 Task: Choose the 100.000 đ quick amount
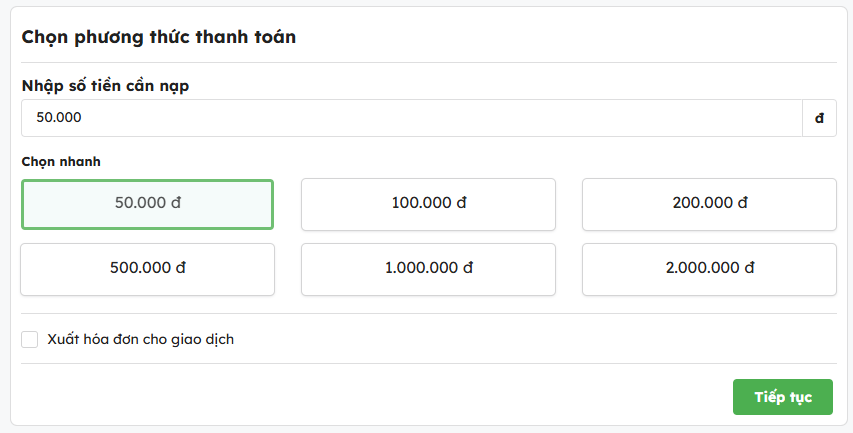[428, 204]
